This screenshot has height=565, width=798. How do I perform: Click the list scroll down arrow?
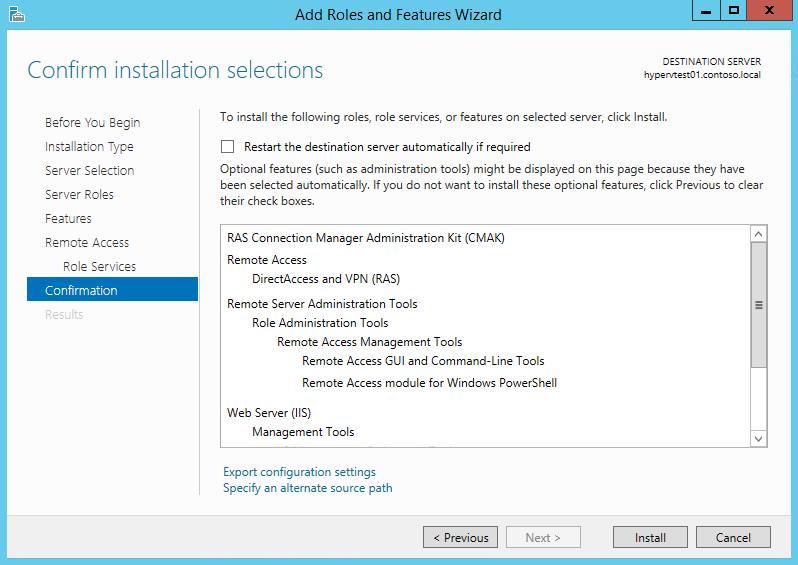click(x=758, y=439)
